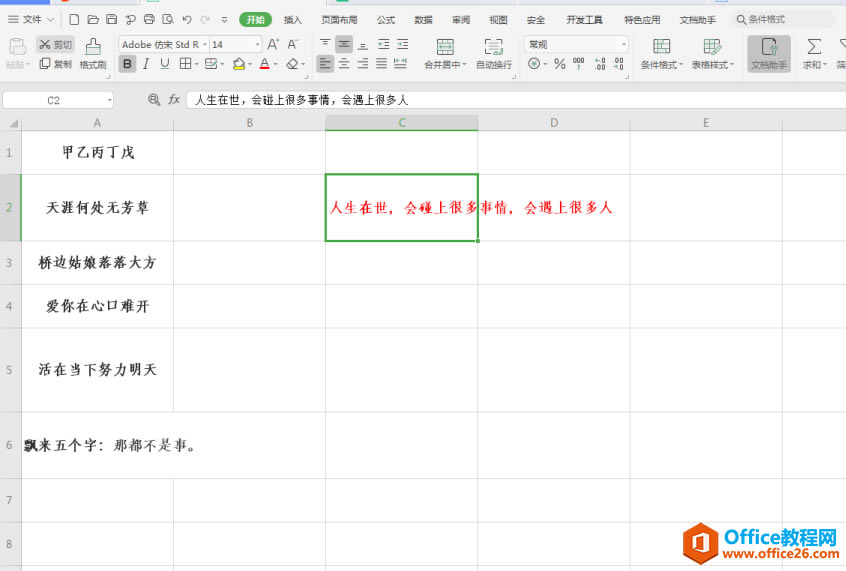Cut selection with 剪切
This screenshot has height=571, width=846.
56,44
